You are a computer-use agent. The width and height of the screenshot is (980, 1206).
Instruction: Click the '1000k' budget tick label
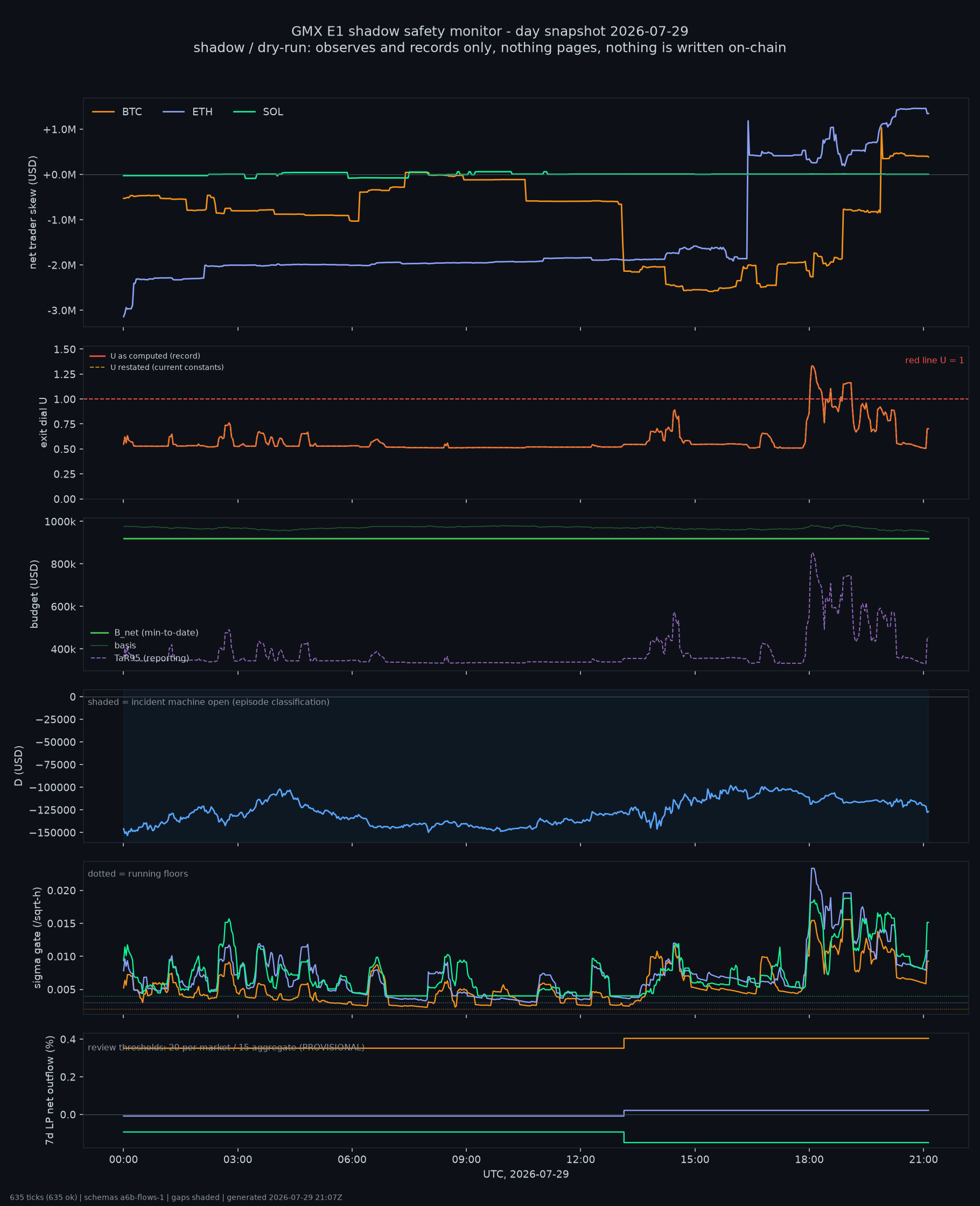tap(60, 522)
